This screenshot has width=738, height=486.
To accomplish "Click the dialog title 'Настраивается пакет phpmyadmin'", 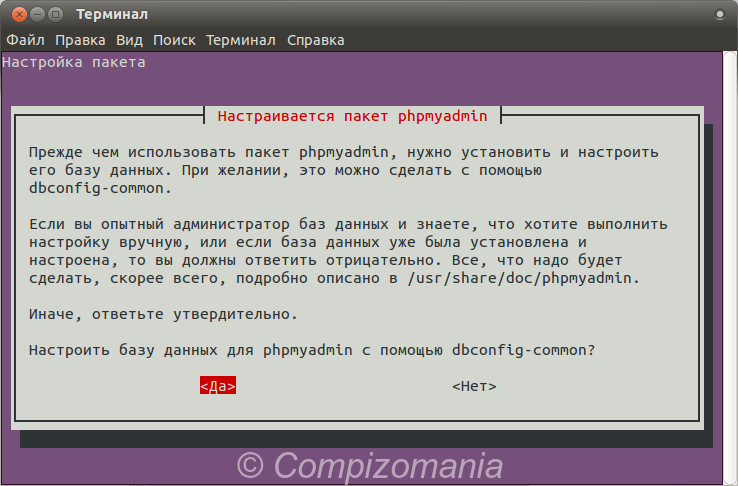I will pos(353,116).
